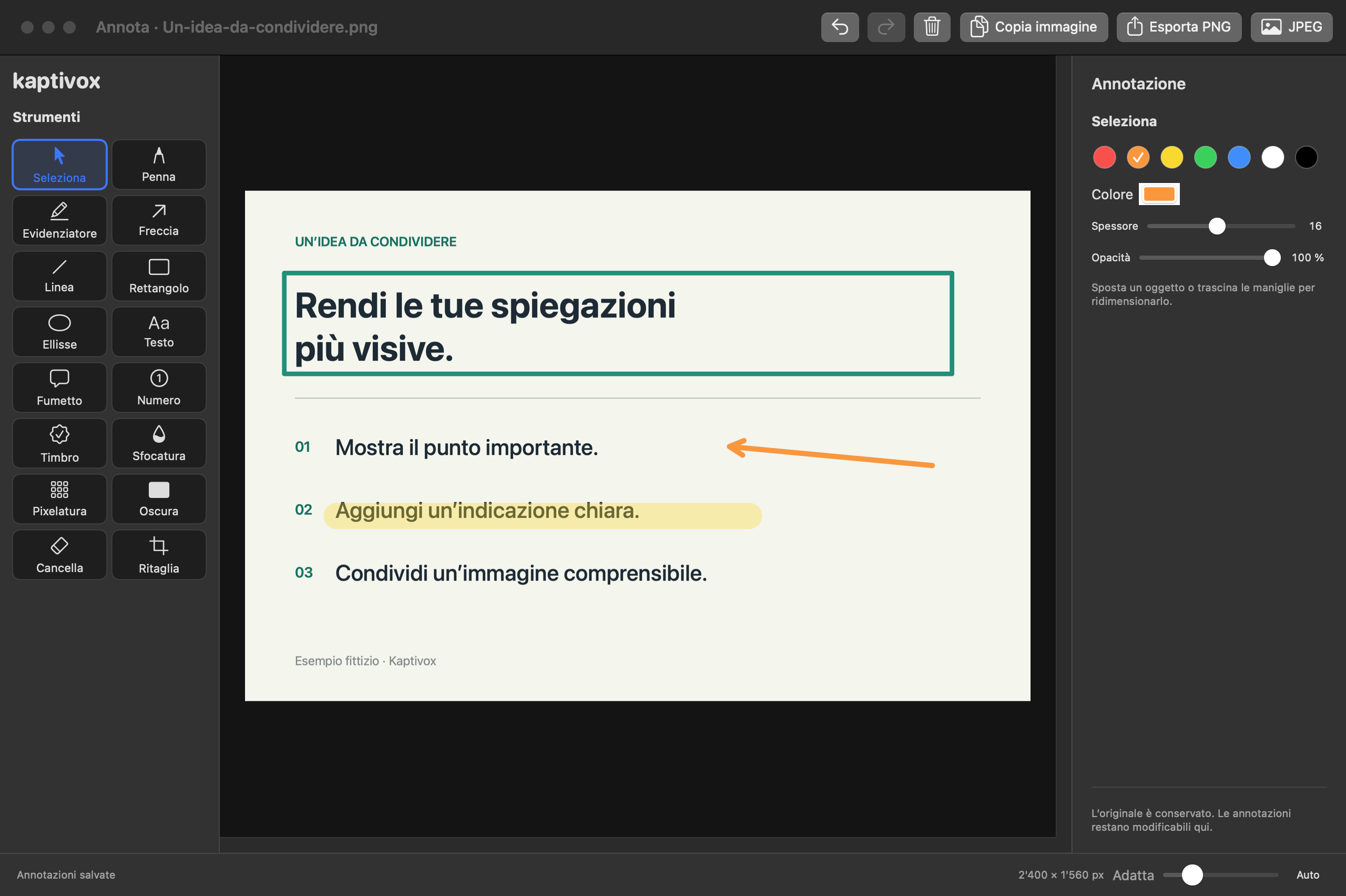
Task: Click the redo arrow button
Action: pyautogui.click(x=886, y=27)
